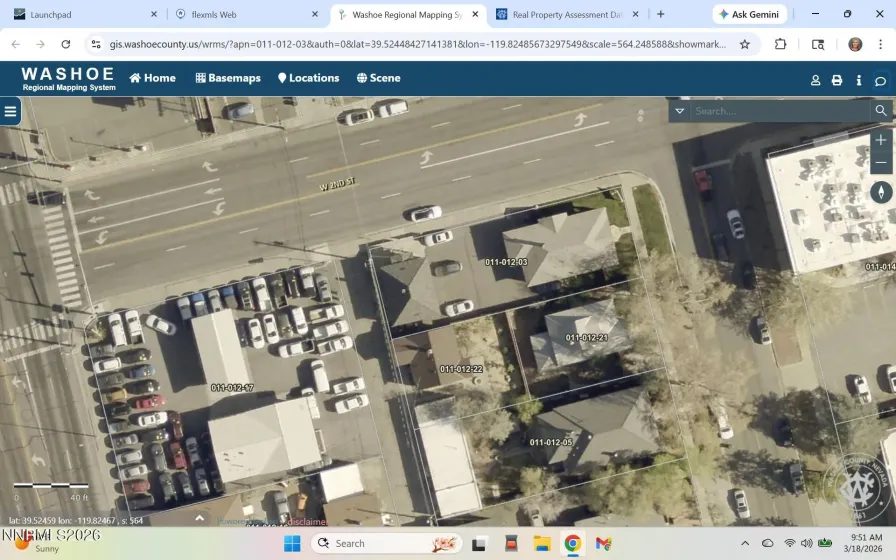Viewport: 896px width, 560px height.
Task: Open the extensions puzzle icon
Action: tap(781, 44)
